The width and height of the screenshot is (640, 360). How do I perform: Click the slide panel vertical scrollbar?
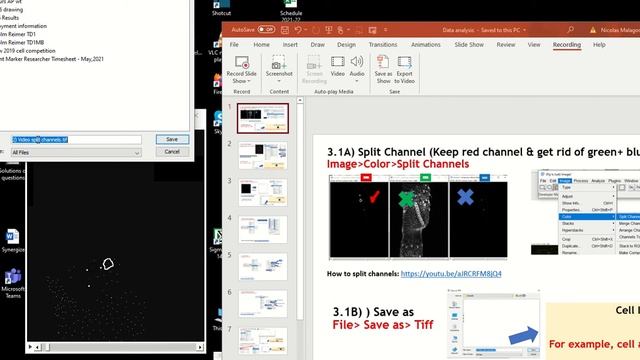[x=300, y=212]
